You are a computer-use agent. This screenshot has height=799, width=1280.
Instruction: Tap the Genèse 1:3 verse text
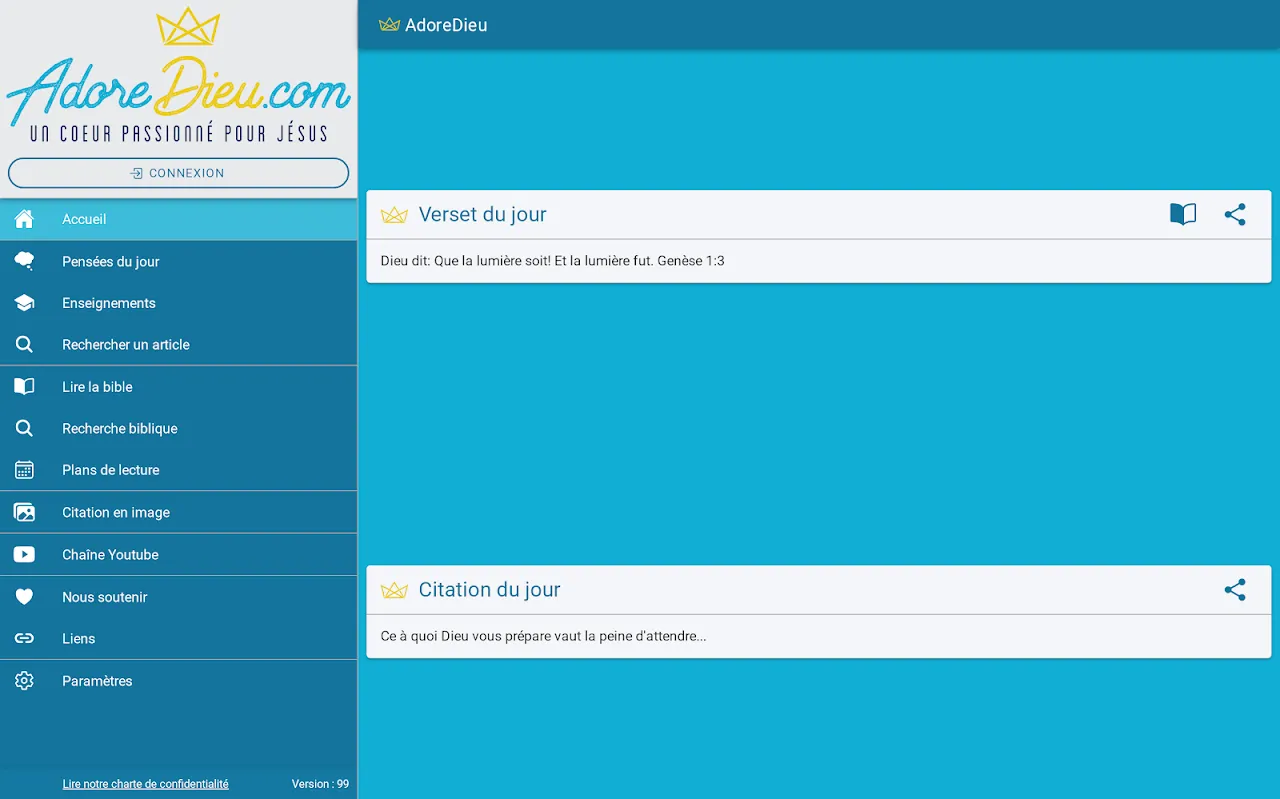[x=552, y=261]
